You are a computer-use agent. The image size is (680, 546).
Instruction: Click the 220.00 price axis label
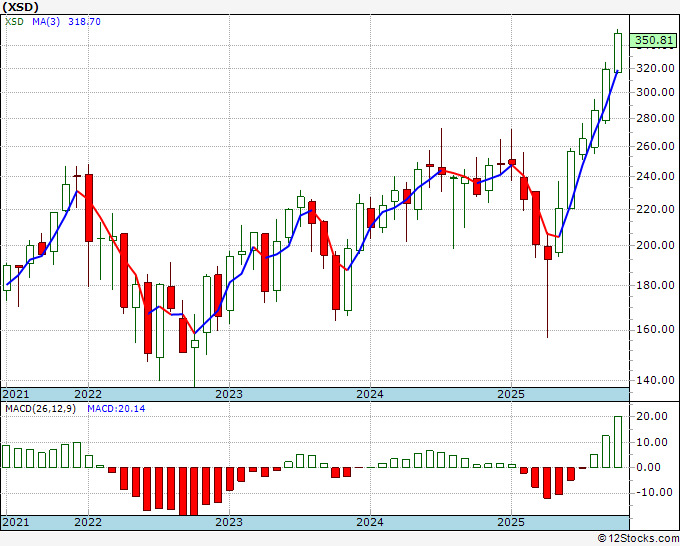click(x=655, y=209)
